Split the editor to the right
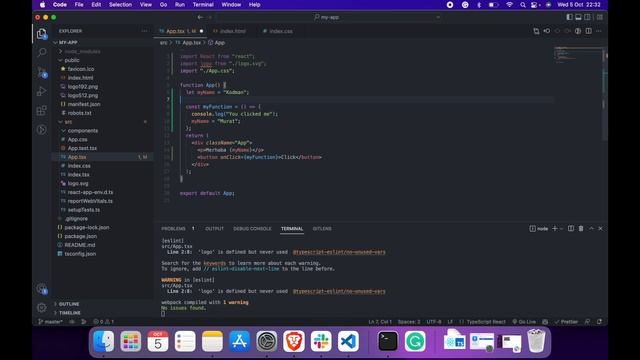This screenshot has height=360, width=640. [588, 31]
